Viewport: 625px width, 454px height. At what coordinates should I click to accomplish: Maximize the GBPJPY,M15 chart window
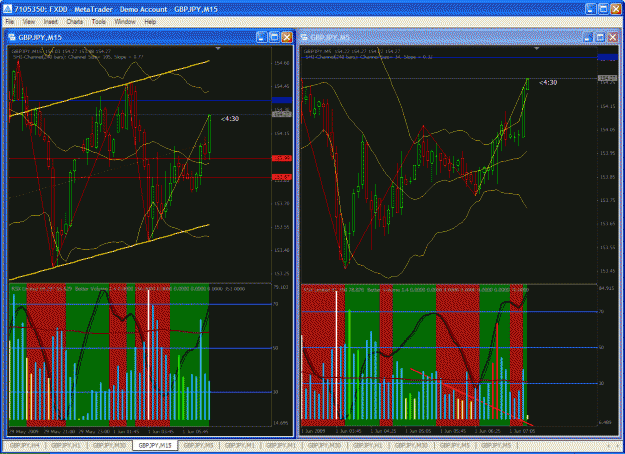[274, 37]
